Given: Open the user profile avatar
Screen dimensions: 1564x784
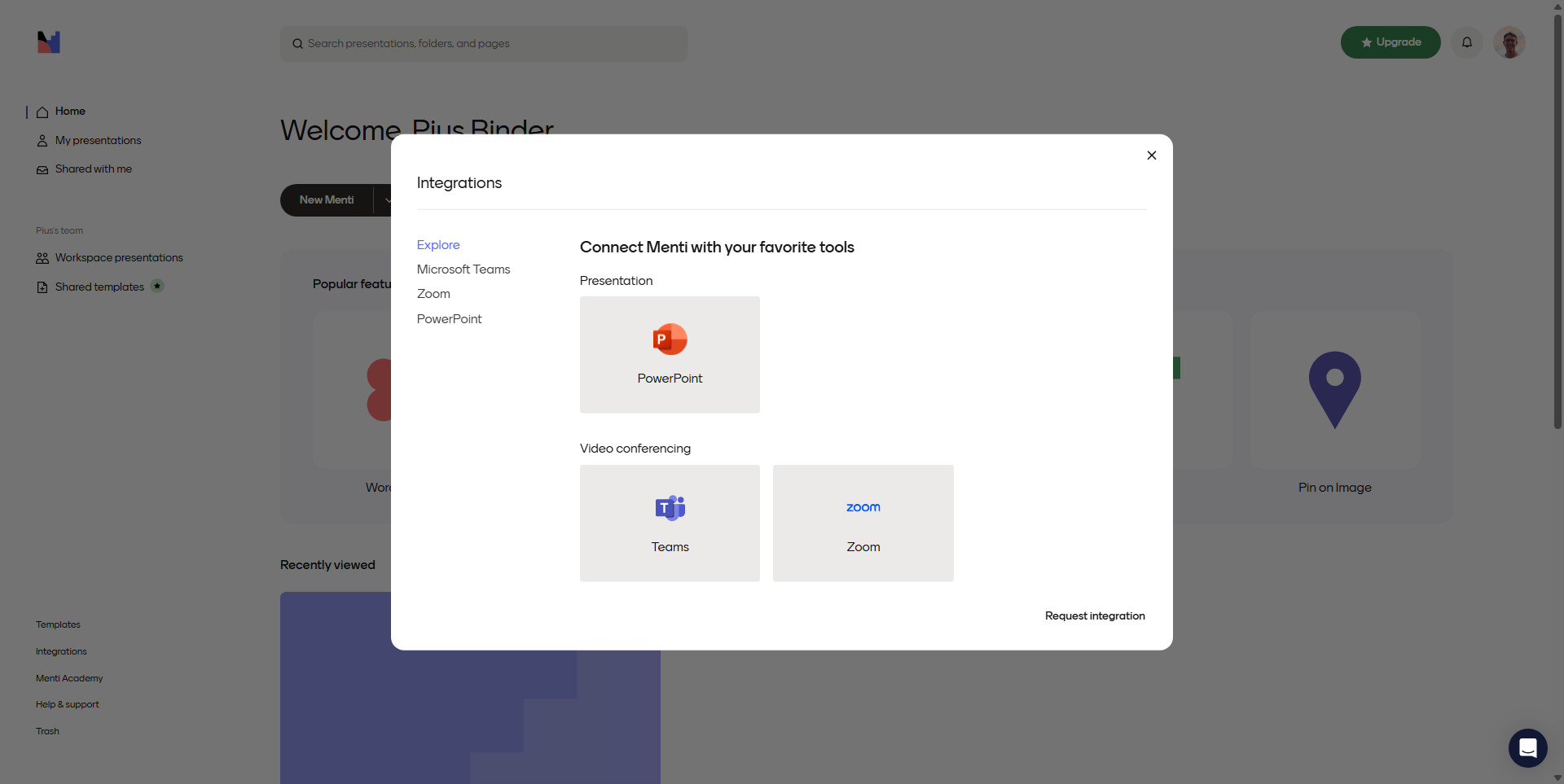Looking at the screenshot, I should pyautogui.click(x=1509, y=42).
